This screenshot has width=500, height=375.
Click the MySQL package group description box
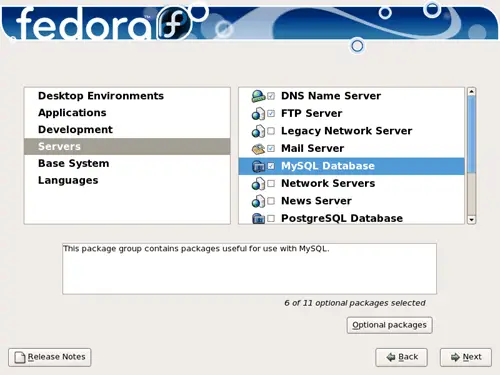(x=249, y=269)
